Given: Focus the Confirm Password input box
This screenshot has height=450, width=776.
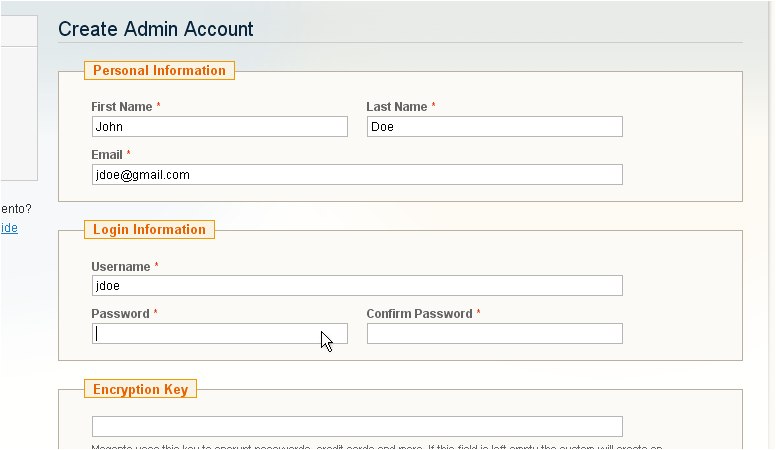Looking at the screenshot, I should coord(494,334).
